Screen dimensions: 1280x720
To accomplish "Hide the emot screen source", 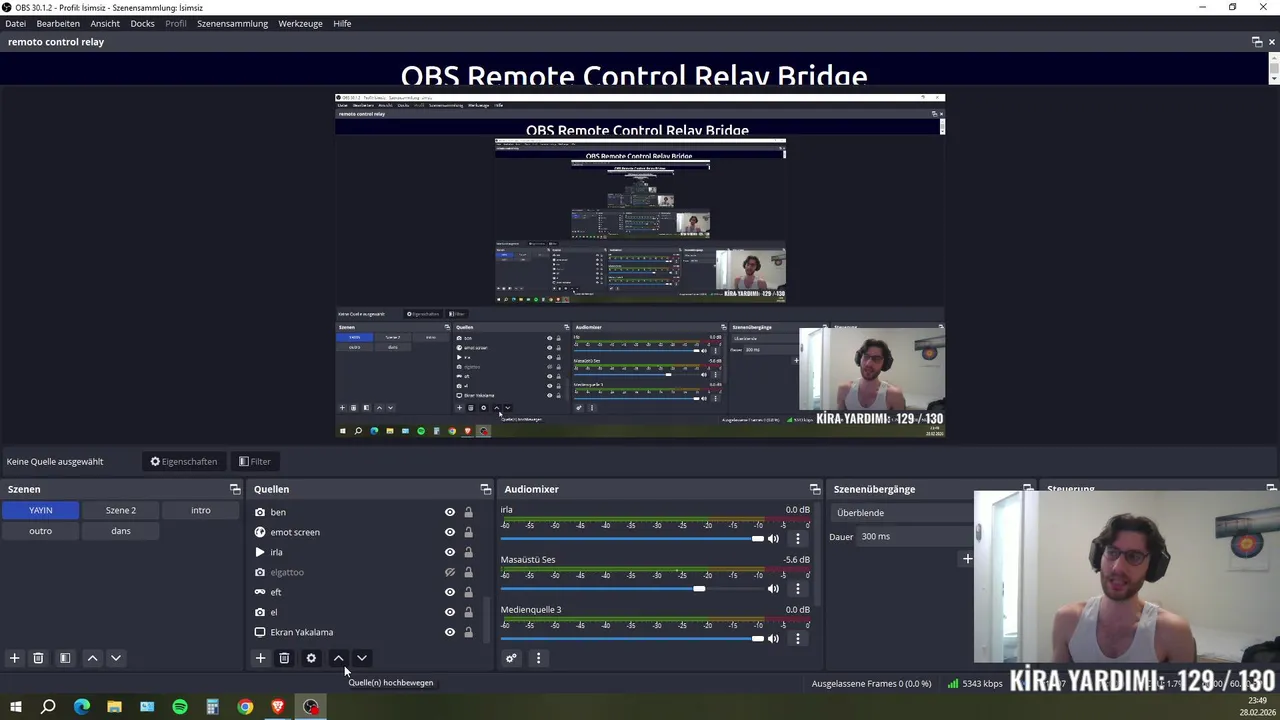I will [450, 532].
